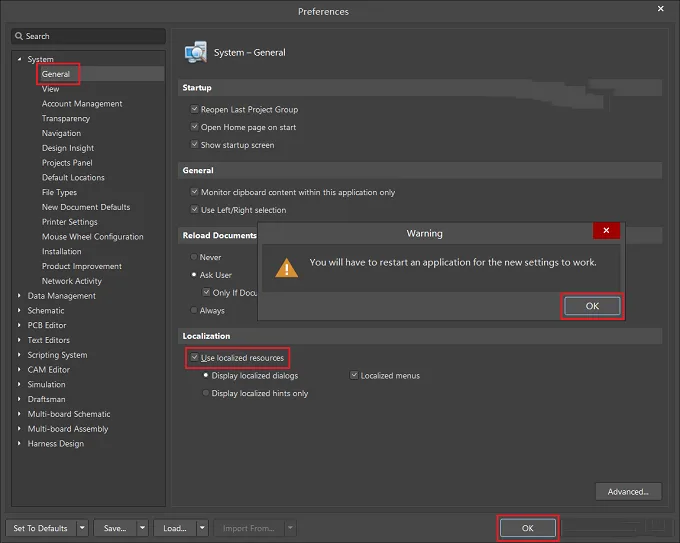Image resolution: width=680 pixels, height=543 pixels.
Task: Click the Schematic tree label
Action: 46,310
